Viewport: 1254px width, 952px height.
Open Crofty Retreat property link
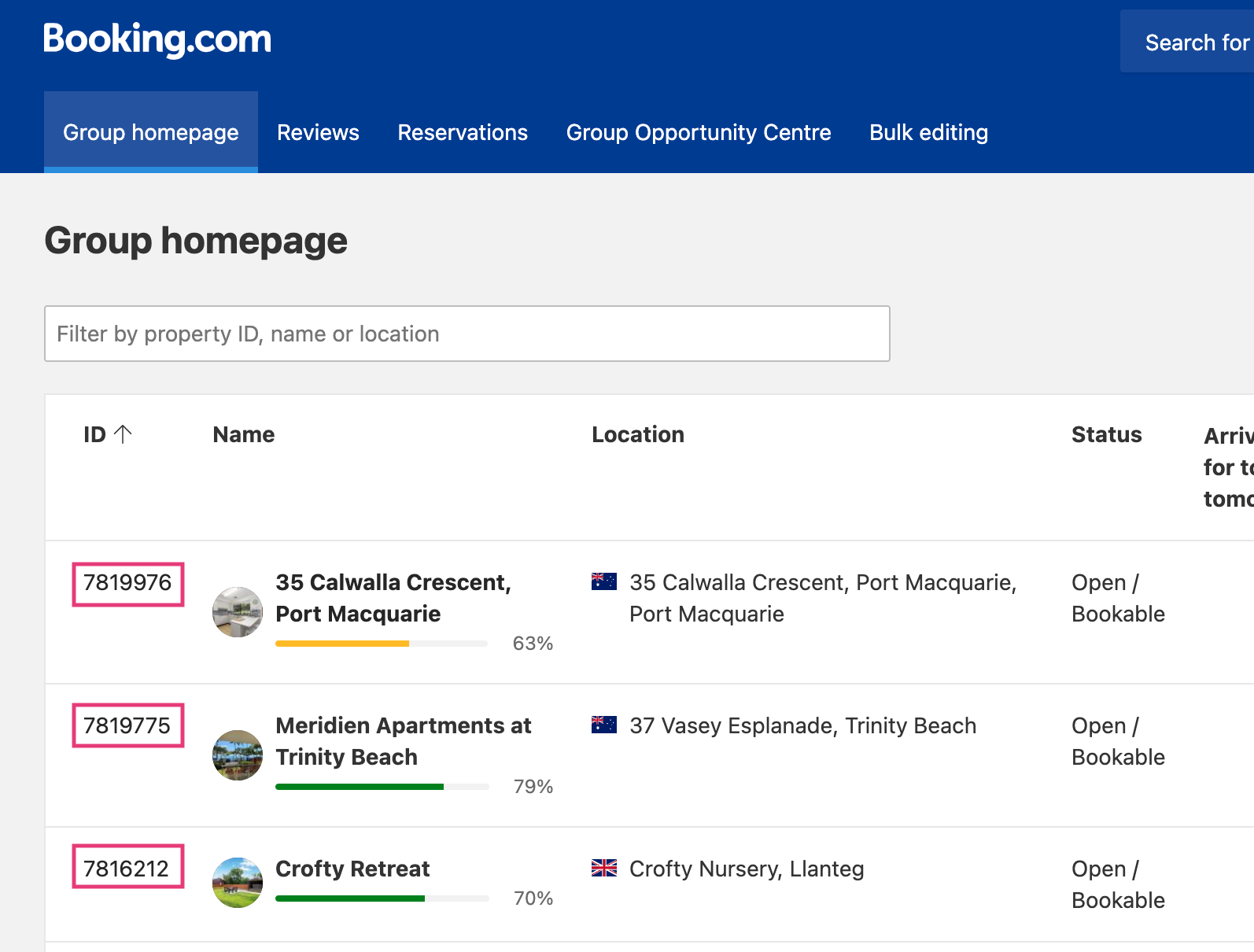point(352,869)
